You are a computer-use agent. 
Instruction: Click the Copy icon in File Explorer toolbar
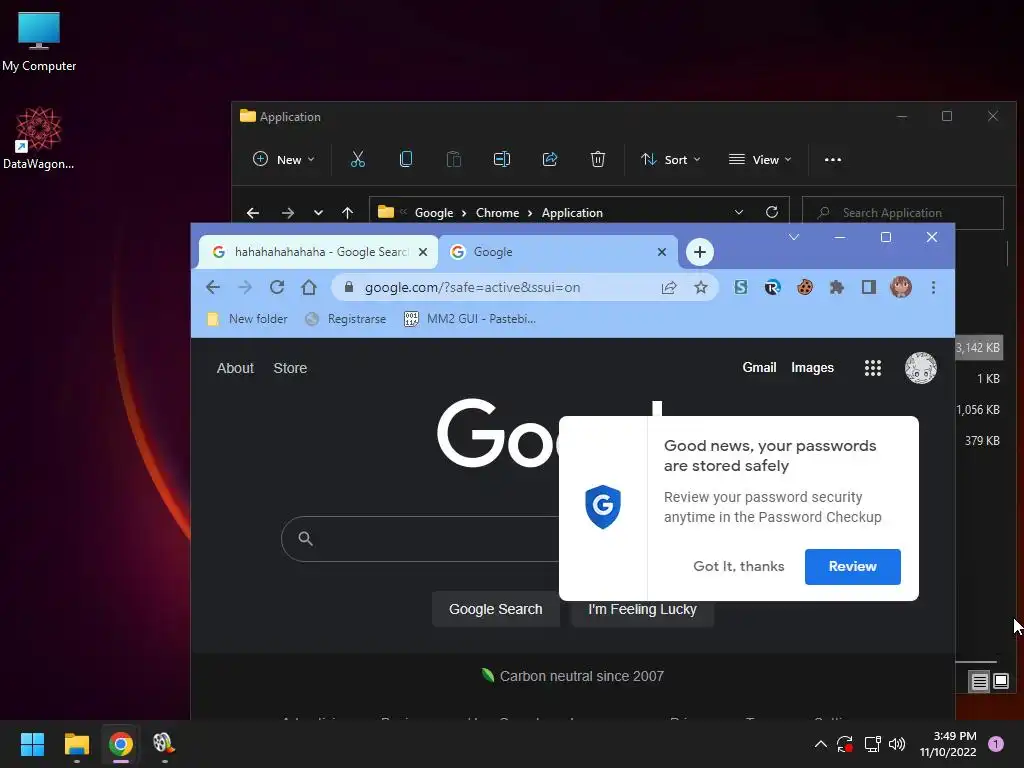pyautogui.click(x=406, y=159)
